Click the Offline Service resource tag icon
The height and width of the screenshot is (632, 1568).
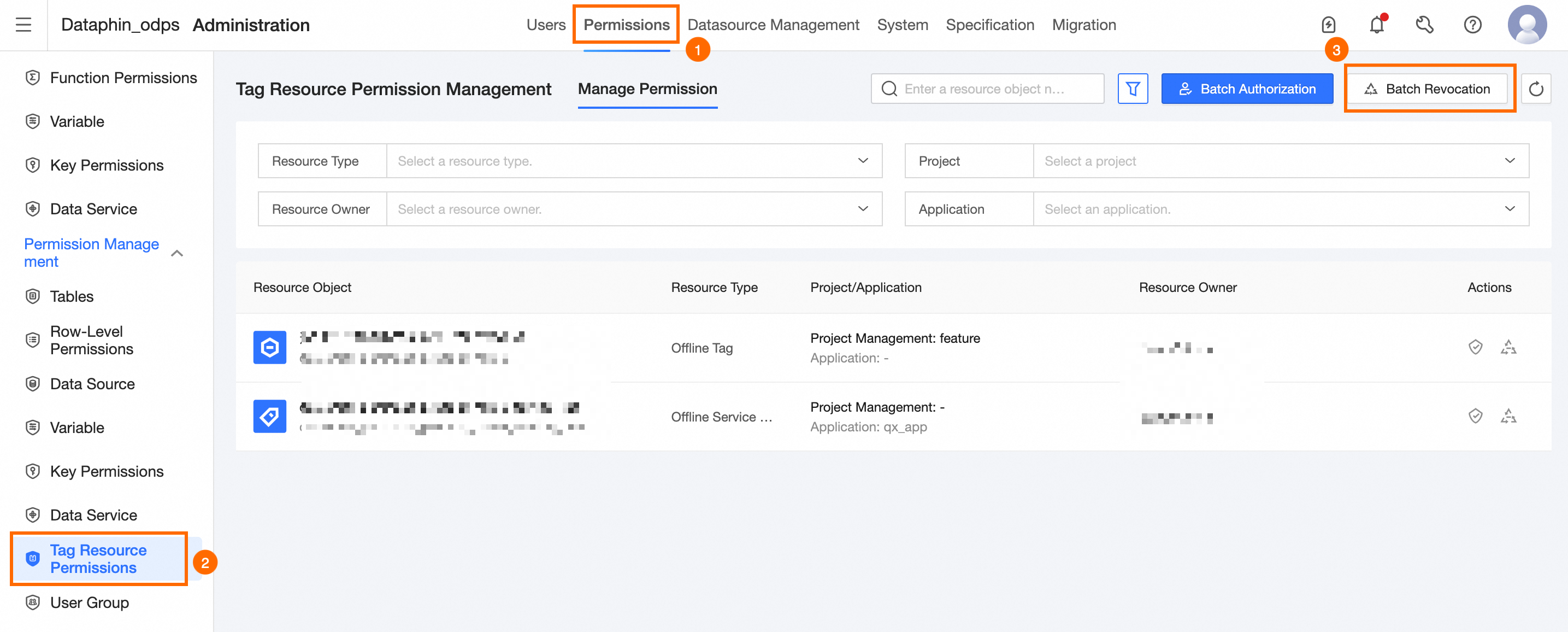point(270,417)
